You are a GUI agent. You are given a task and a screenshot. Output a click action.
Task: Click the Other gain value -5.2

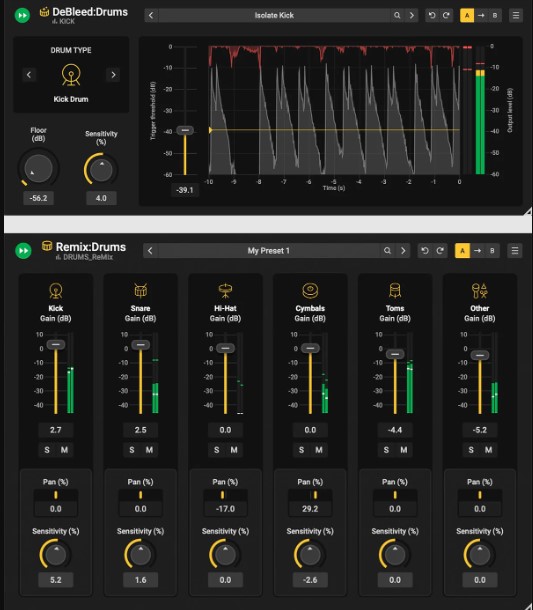point(480,430)
